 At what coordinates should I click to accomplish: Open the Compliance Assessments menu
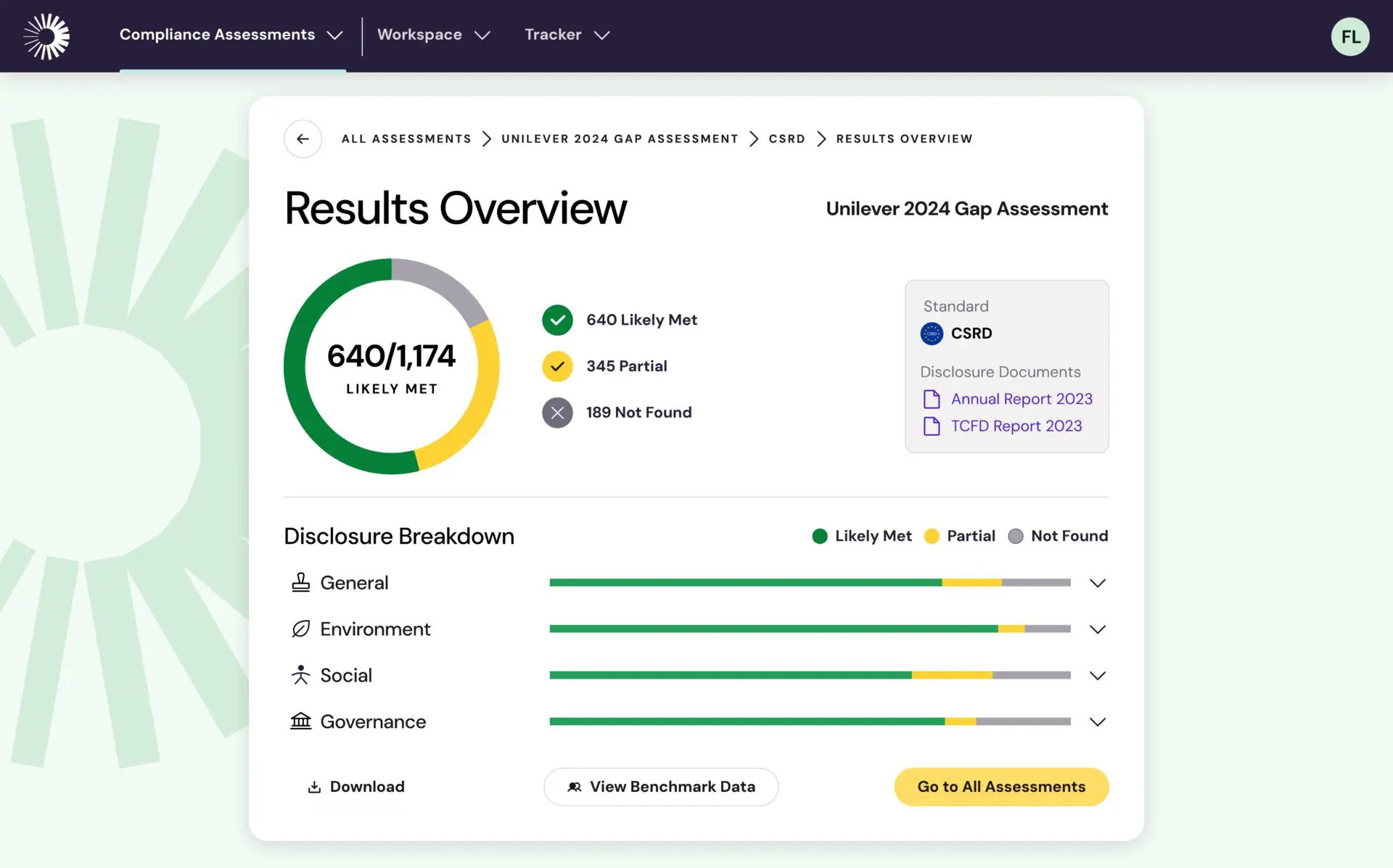[x=231, y=35]
